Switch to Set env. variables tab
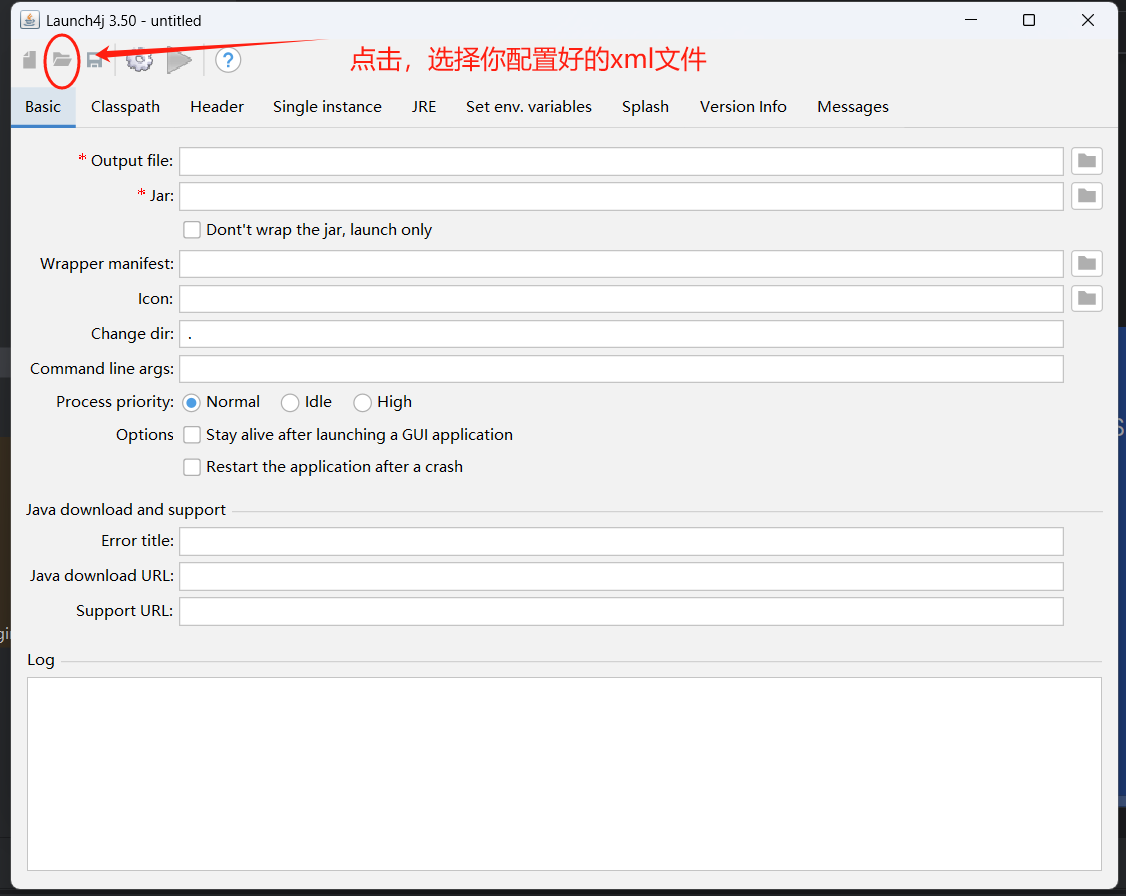1126x896 pixels. [529, 107]
